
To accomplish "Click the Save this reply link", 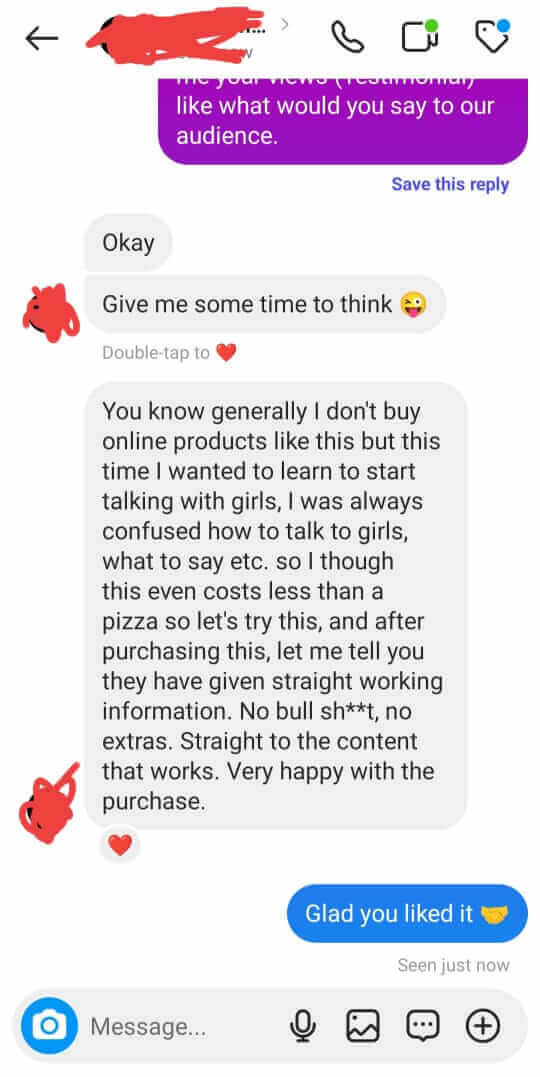I will [450, 184].
